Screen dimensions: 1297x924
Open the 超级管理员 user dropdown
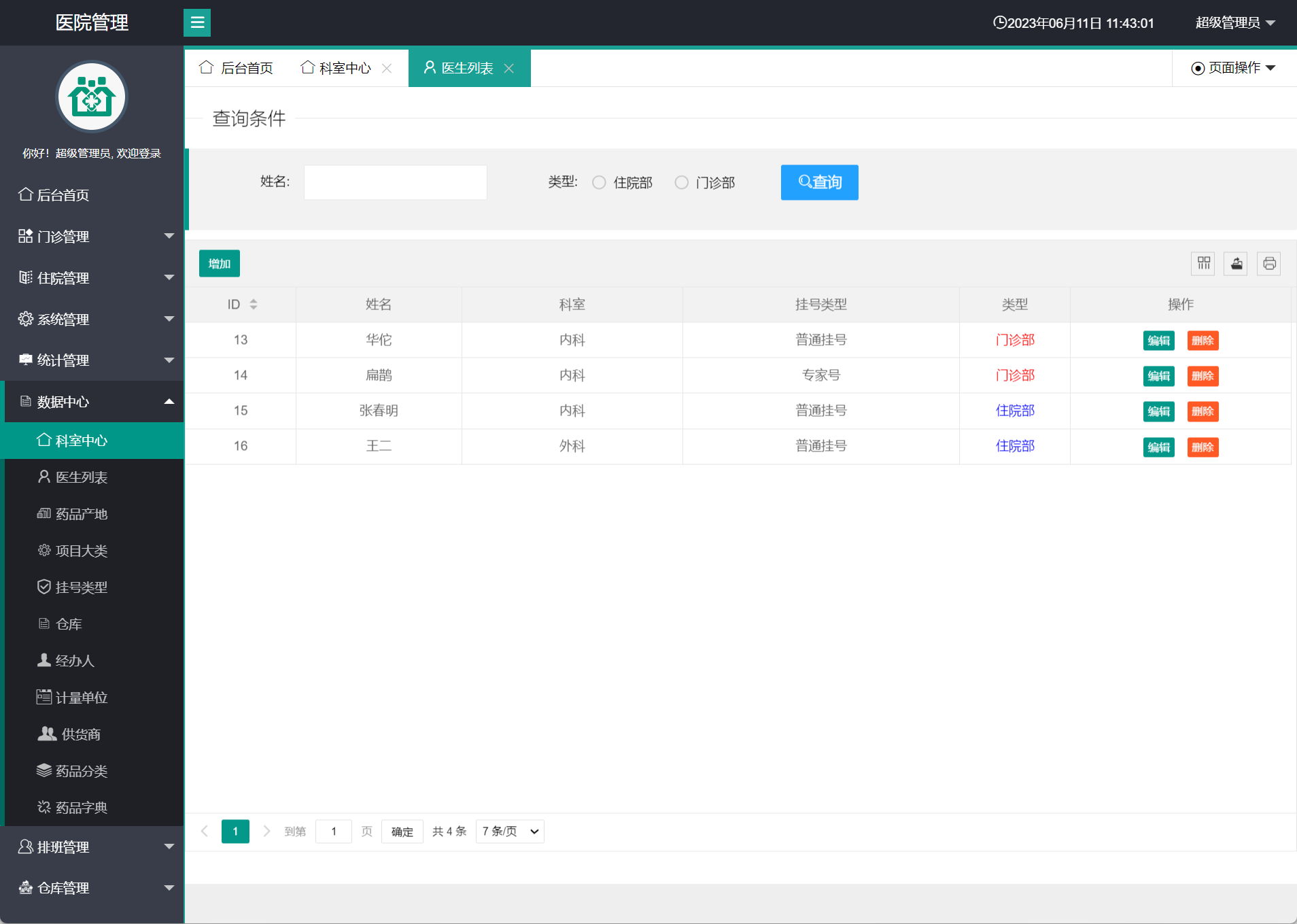pyautogui.click(x=1235, y=22)
